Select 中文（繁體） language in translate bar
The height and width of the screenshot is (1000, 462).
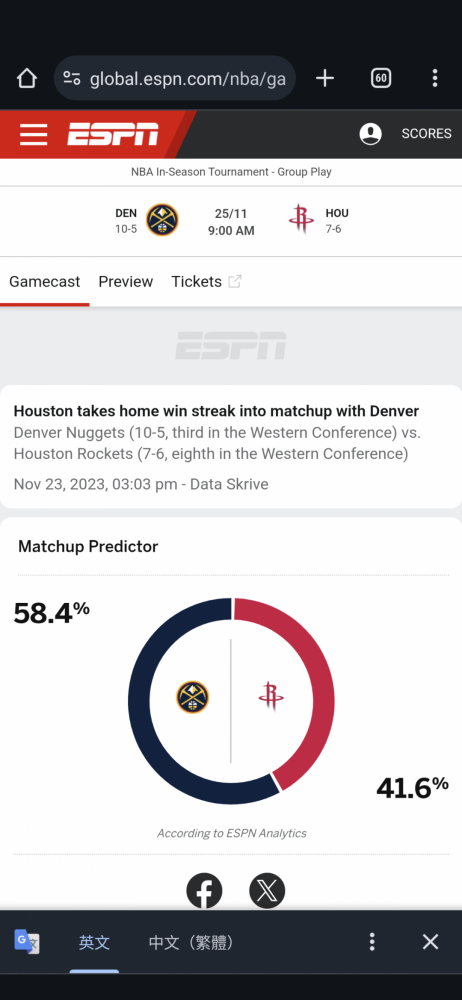[191, 942]
